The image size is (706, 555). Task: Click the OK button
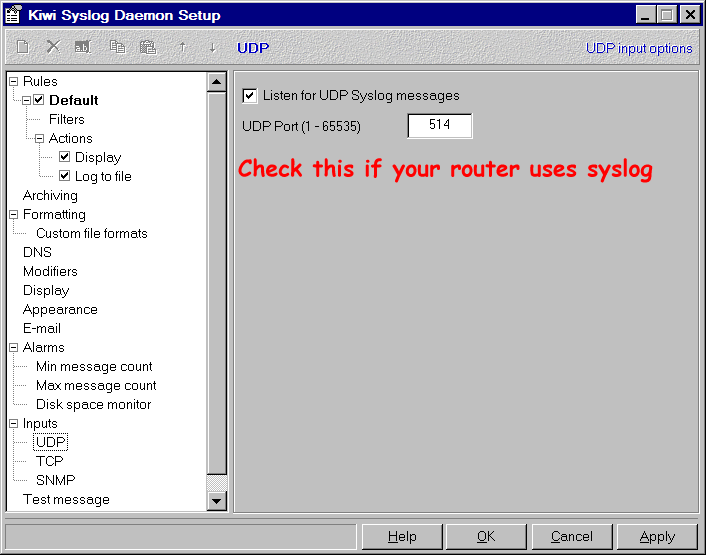pyautogui.click(x=486, y=537)
